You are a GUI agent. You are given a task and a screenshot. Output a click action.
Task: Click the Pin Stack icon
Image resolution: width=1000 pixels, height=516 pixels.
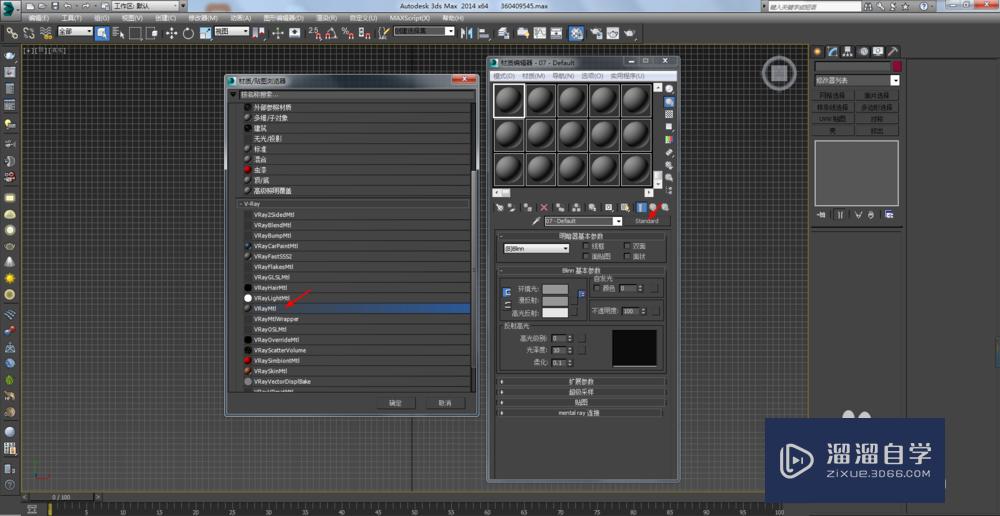click(823, 214)
